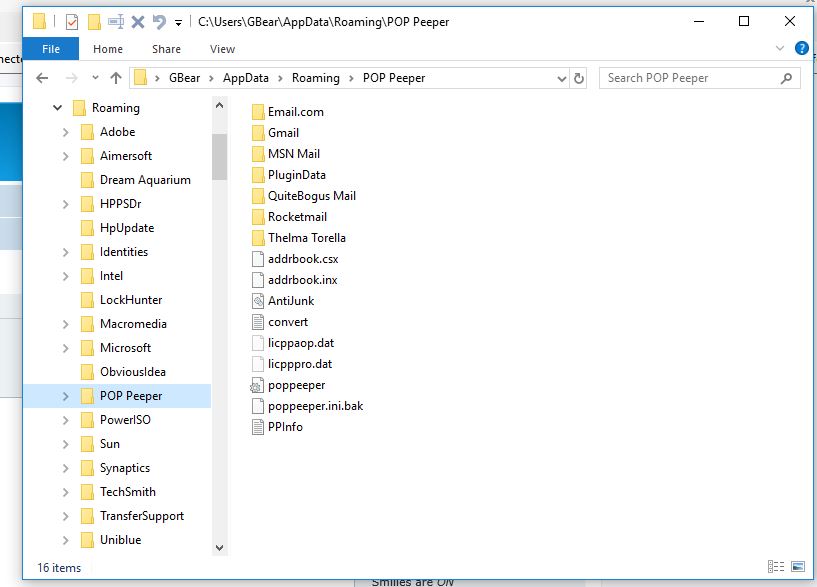Select the MSN Mail folder

click(286, 154)
